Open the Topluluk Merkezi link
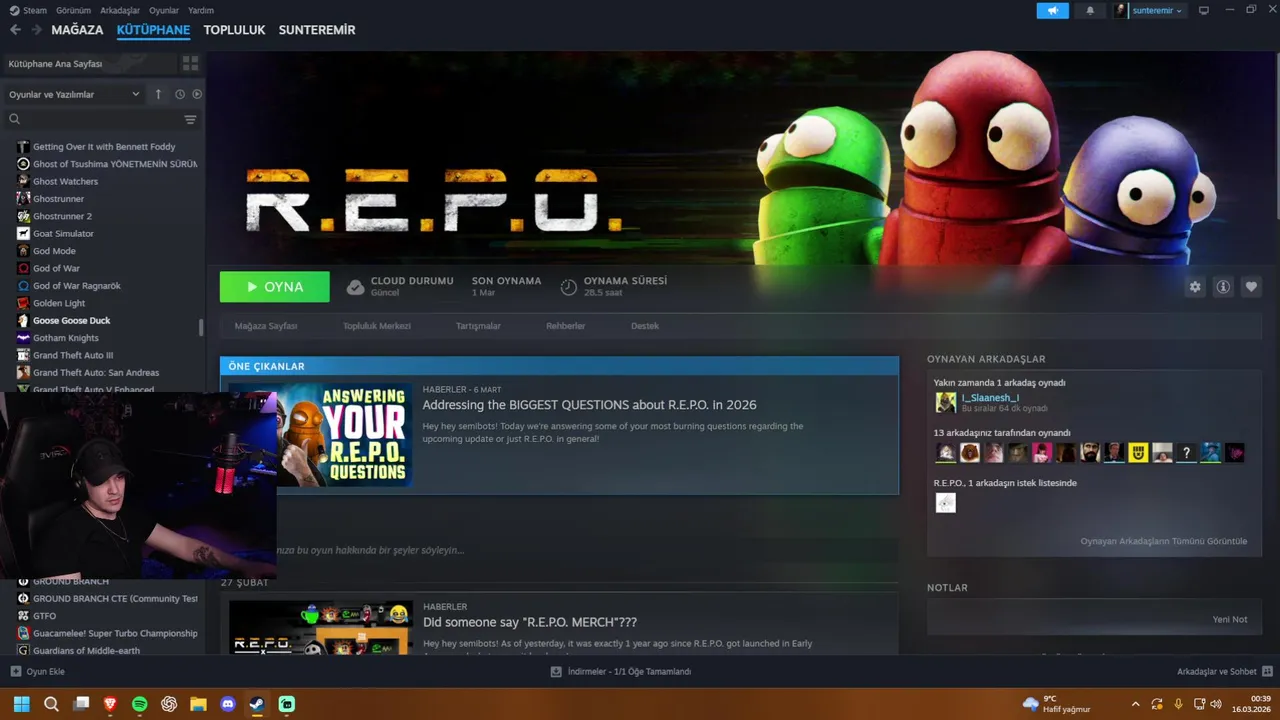Image resolution: width=1280 pixels, height=720 pixels. (377, 326)
